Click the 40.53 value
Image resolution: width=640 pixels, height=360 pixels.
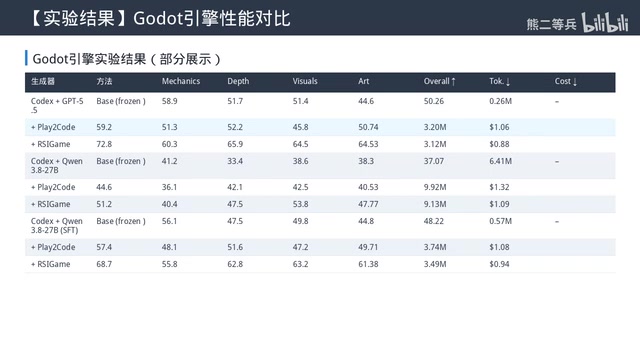[x=368, y=187]
